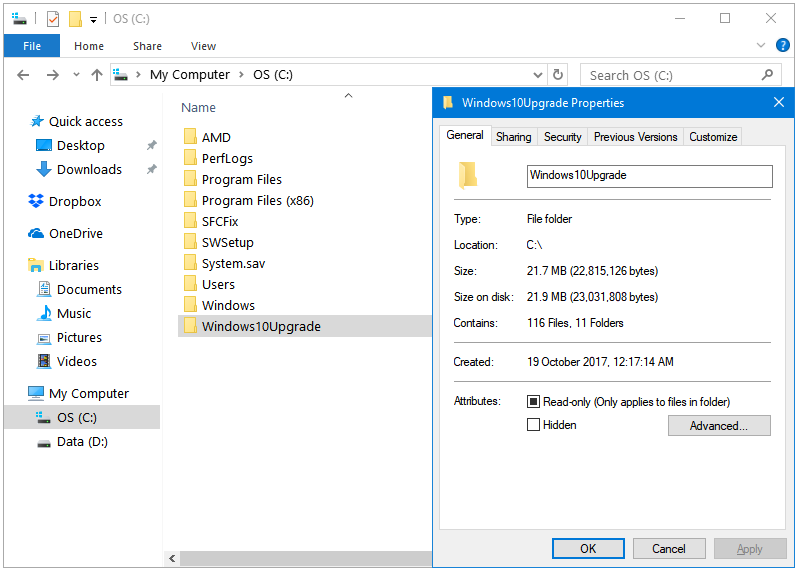Open Customize Quick Access Toolbar dropdown
The image size is (798, 571).
coord(93,20)
